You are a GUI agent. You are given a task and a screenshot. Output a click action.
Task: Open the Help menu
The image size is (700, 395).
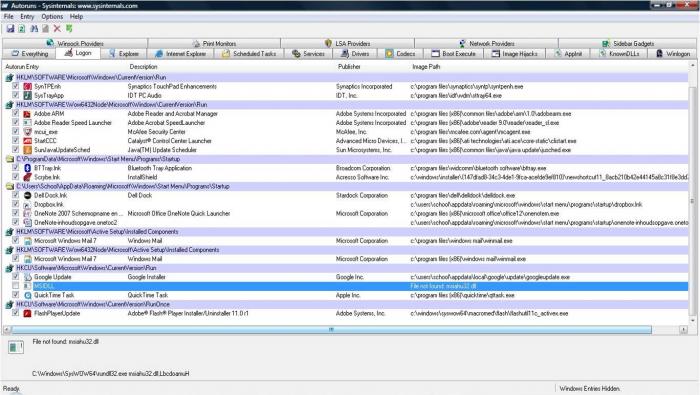click(x=76, y=17)
